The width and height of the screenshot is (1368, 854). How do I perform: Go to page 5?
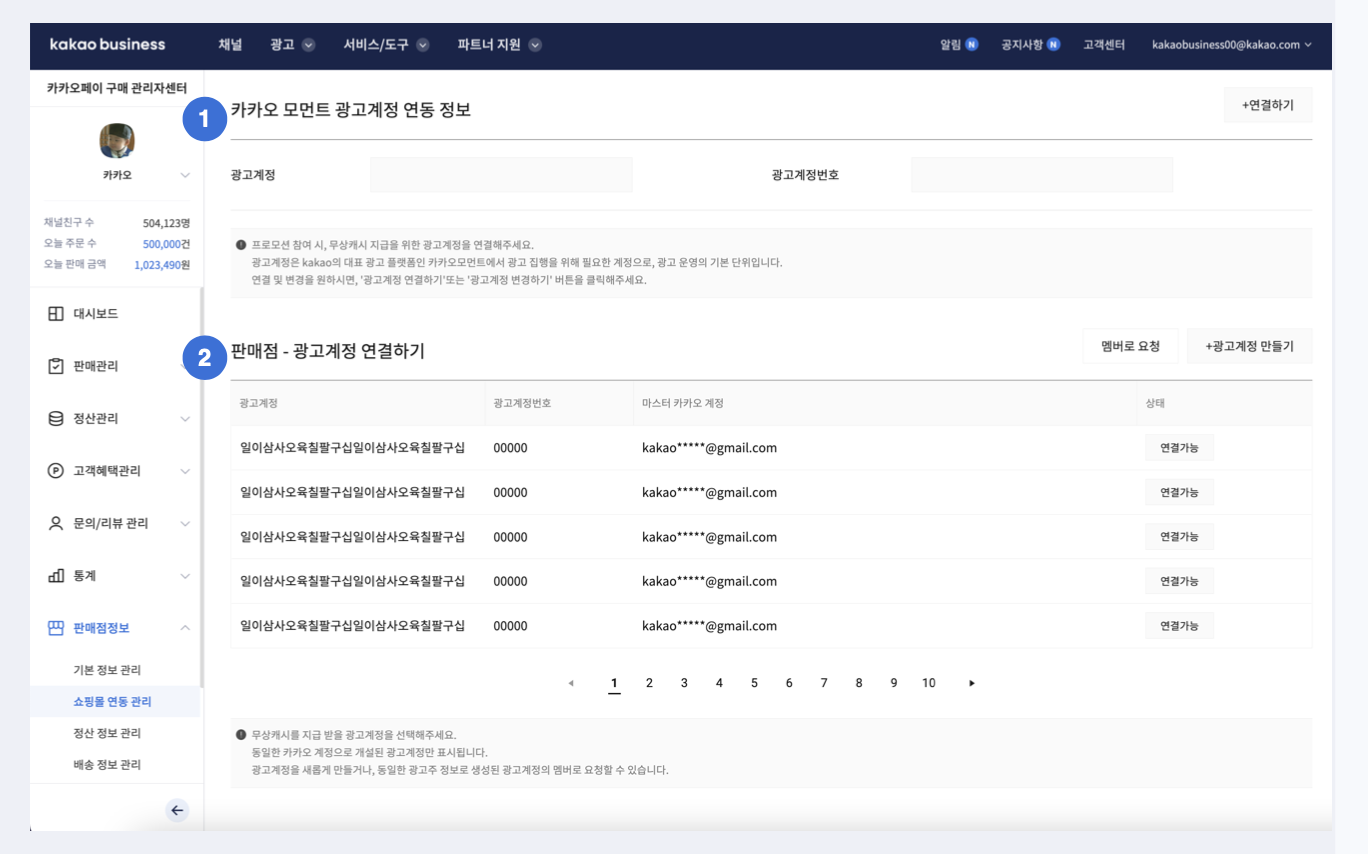click(754, 683)
